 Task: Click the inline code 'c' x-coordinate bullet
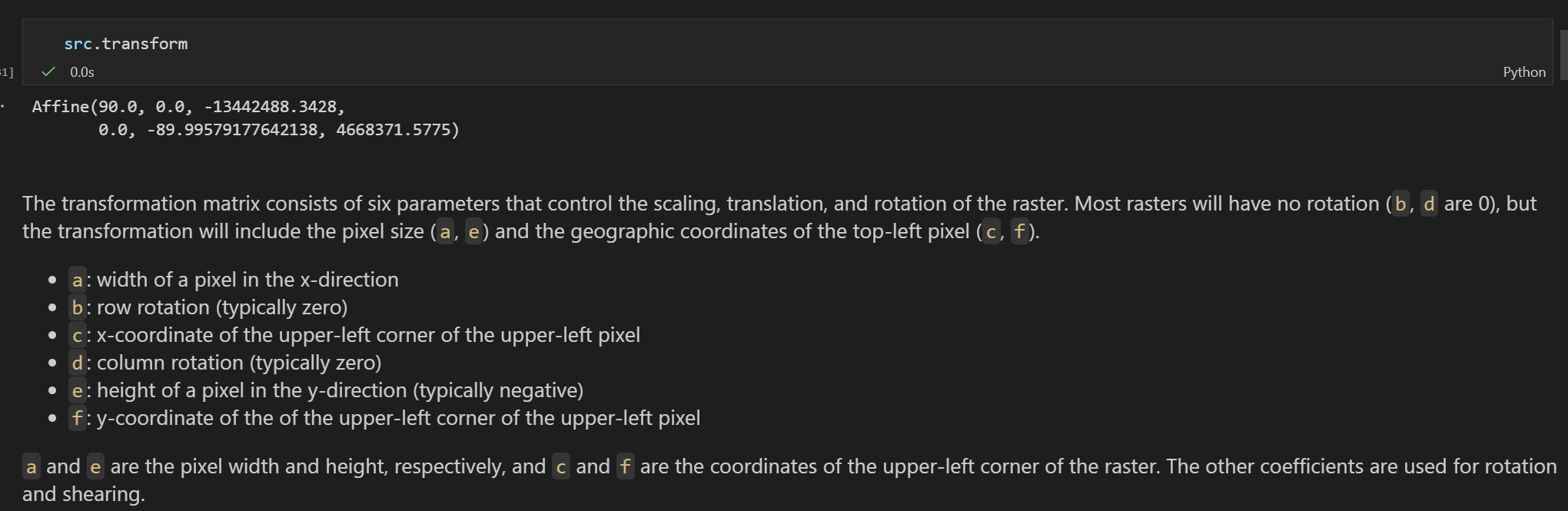[x=77, y=335]
